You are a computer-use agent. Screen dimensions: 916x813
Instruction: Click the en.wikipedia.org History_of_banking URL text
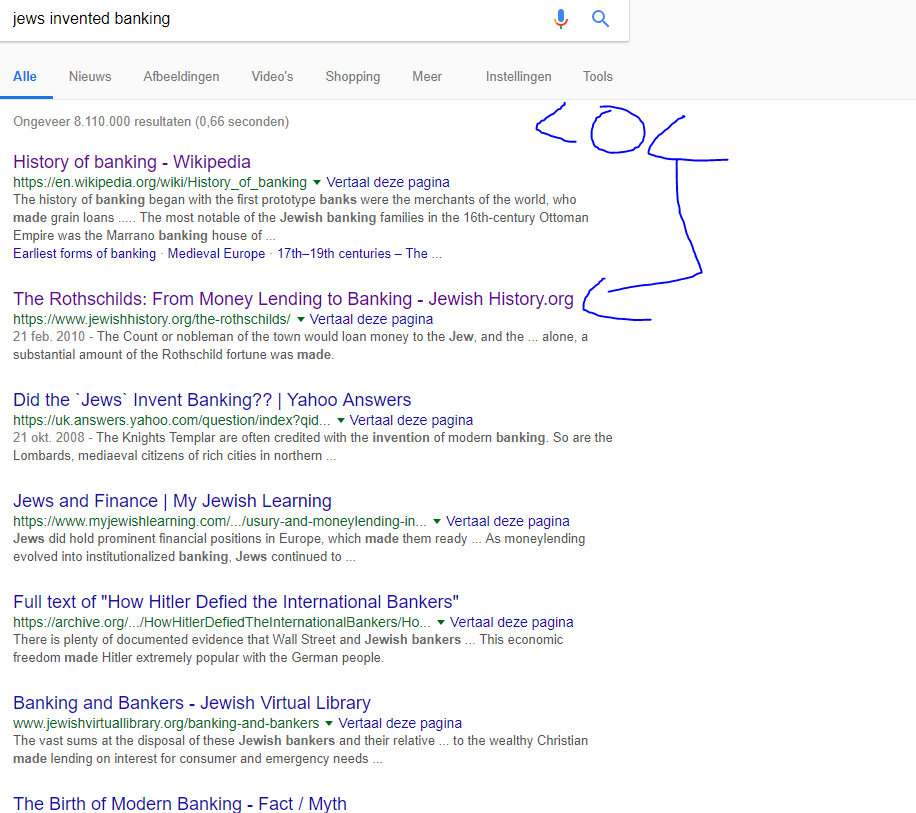click(x=160, y=182)
